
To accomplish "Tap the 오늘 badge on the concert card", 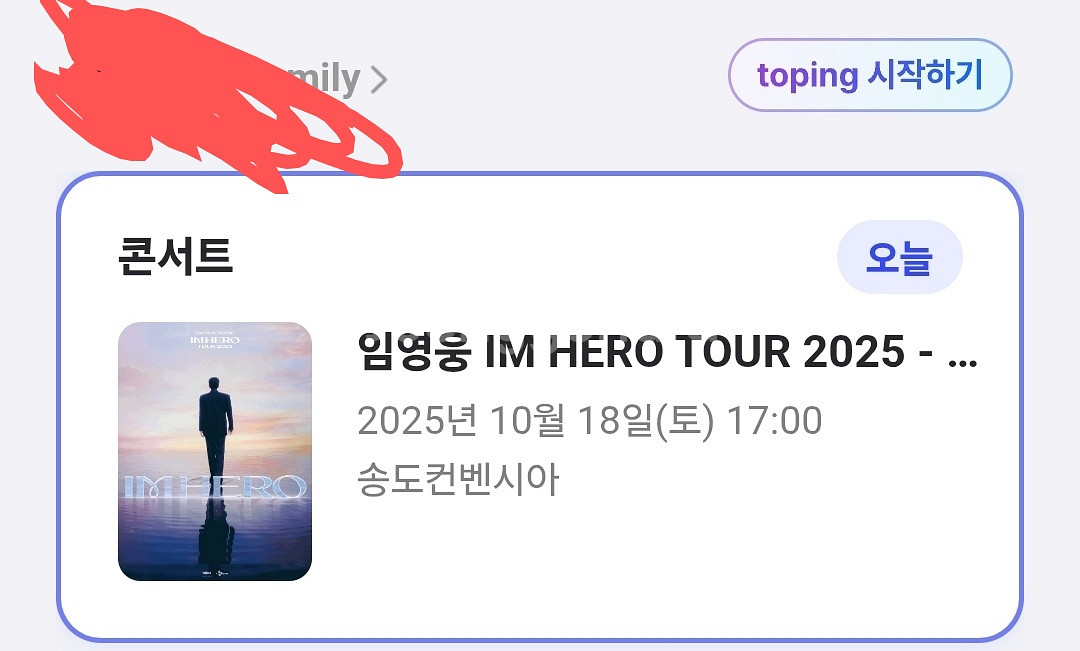I will (x=899, y=258).
